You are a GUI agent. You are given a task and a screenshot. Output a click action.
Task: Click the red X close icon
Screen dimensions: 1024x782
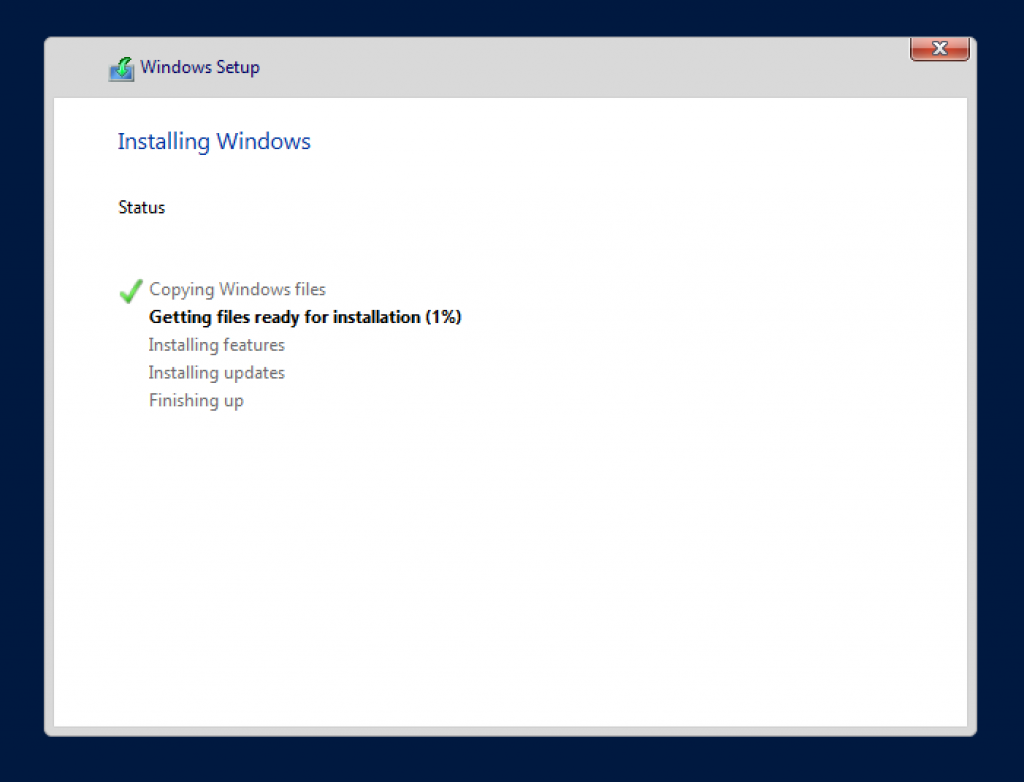tap(938, 48)
